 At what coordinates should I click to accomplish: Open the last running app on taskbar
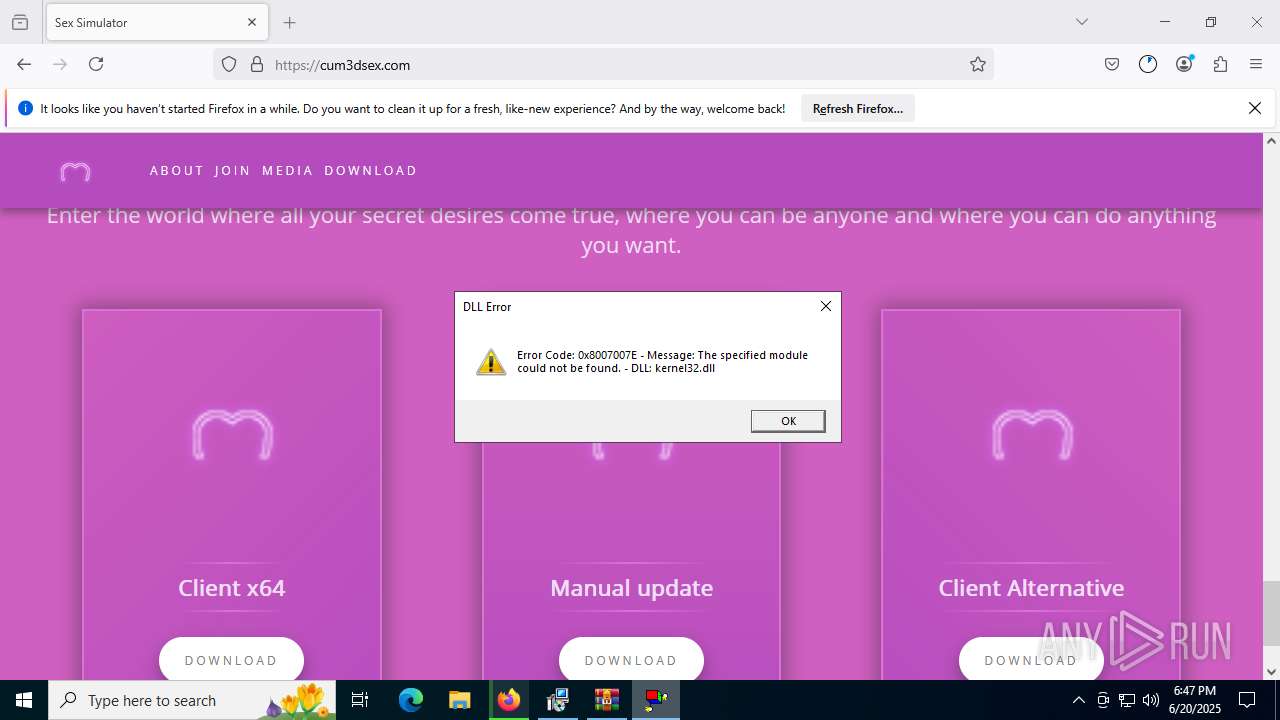click(x=656, y=700)
